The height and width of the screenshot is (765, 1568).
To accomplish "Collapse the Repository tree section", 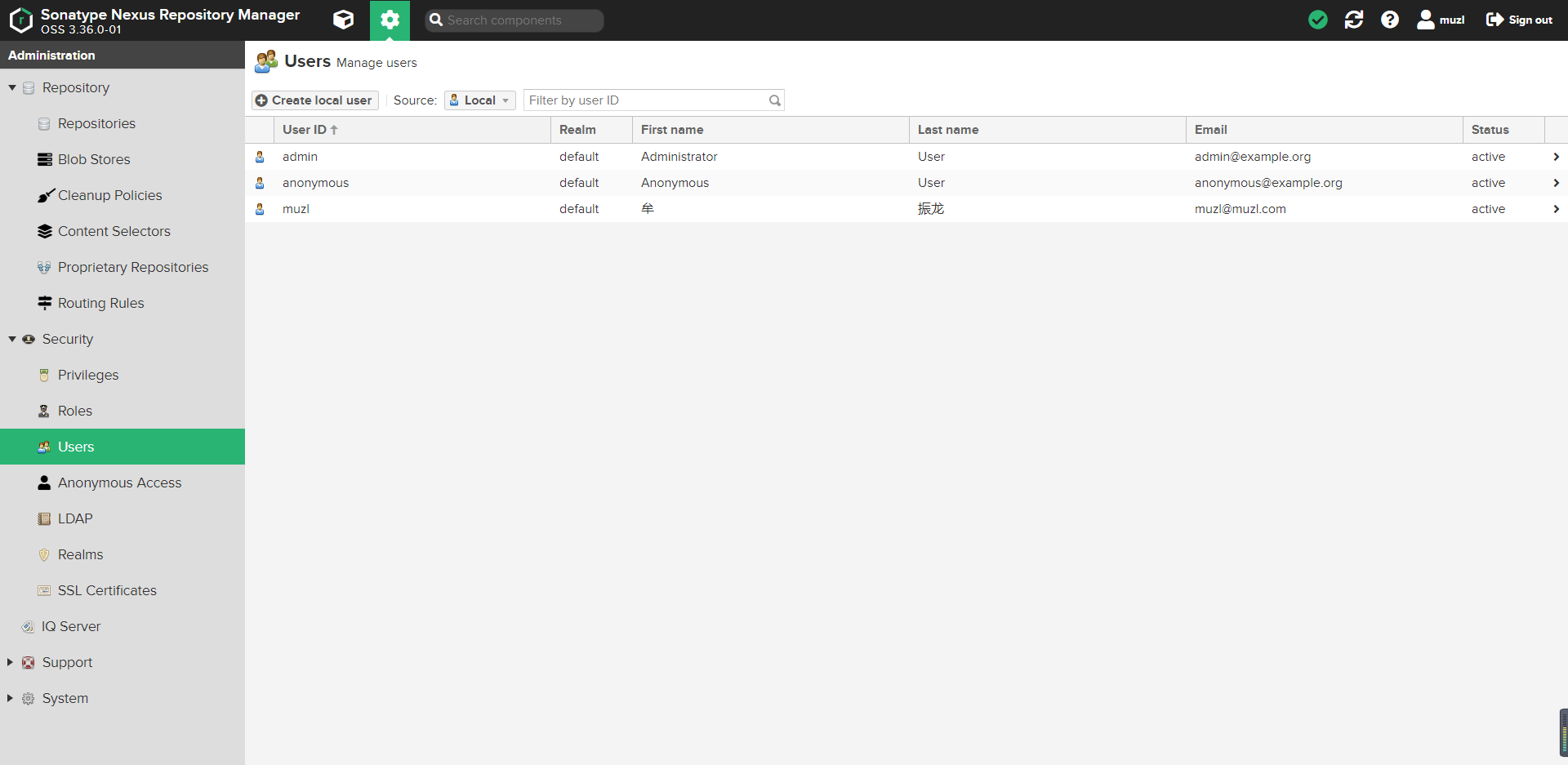I will pos(12,87).
